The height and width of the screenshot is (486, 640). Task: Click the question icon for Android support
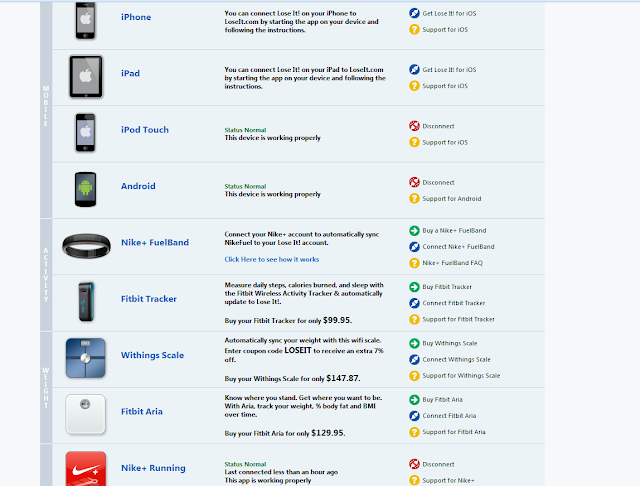(x=414, y=198)
